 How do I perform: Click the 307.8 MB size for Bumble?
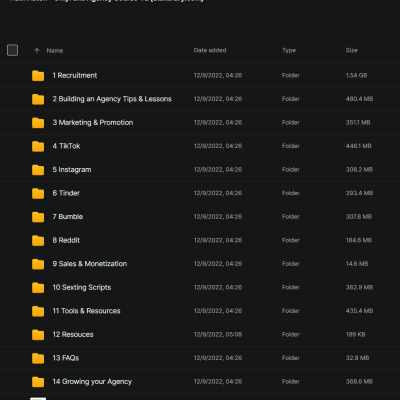pos(359,217)
